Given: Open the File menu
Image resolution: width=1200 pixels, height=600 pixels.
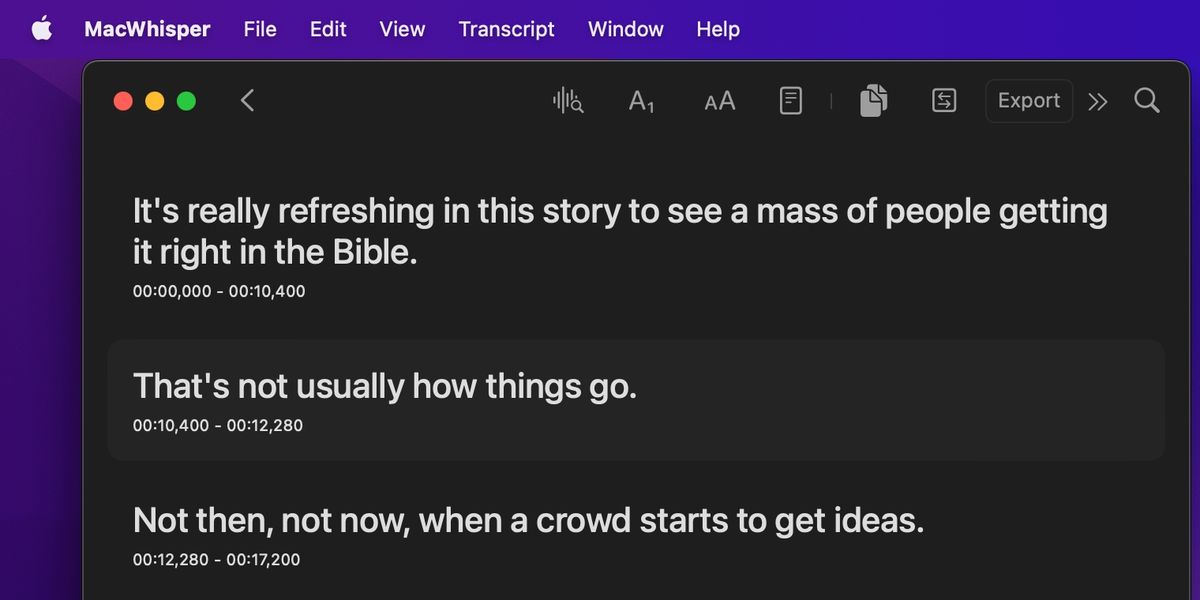Looking at the screenshot, I should pyautogui.click(x=259, y=29).
